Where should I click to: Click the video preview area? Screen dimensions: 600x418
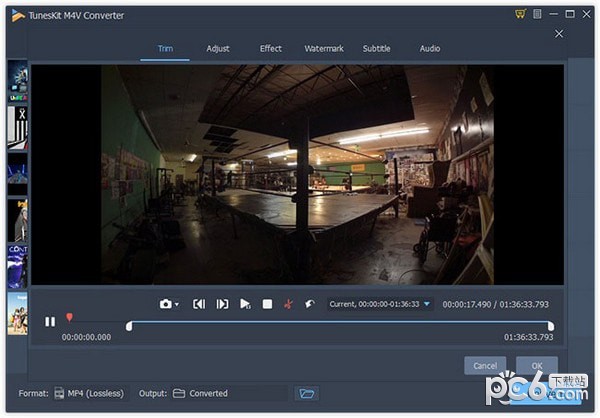(297, 175)
